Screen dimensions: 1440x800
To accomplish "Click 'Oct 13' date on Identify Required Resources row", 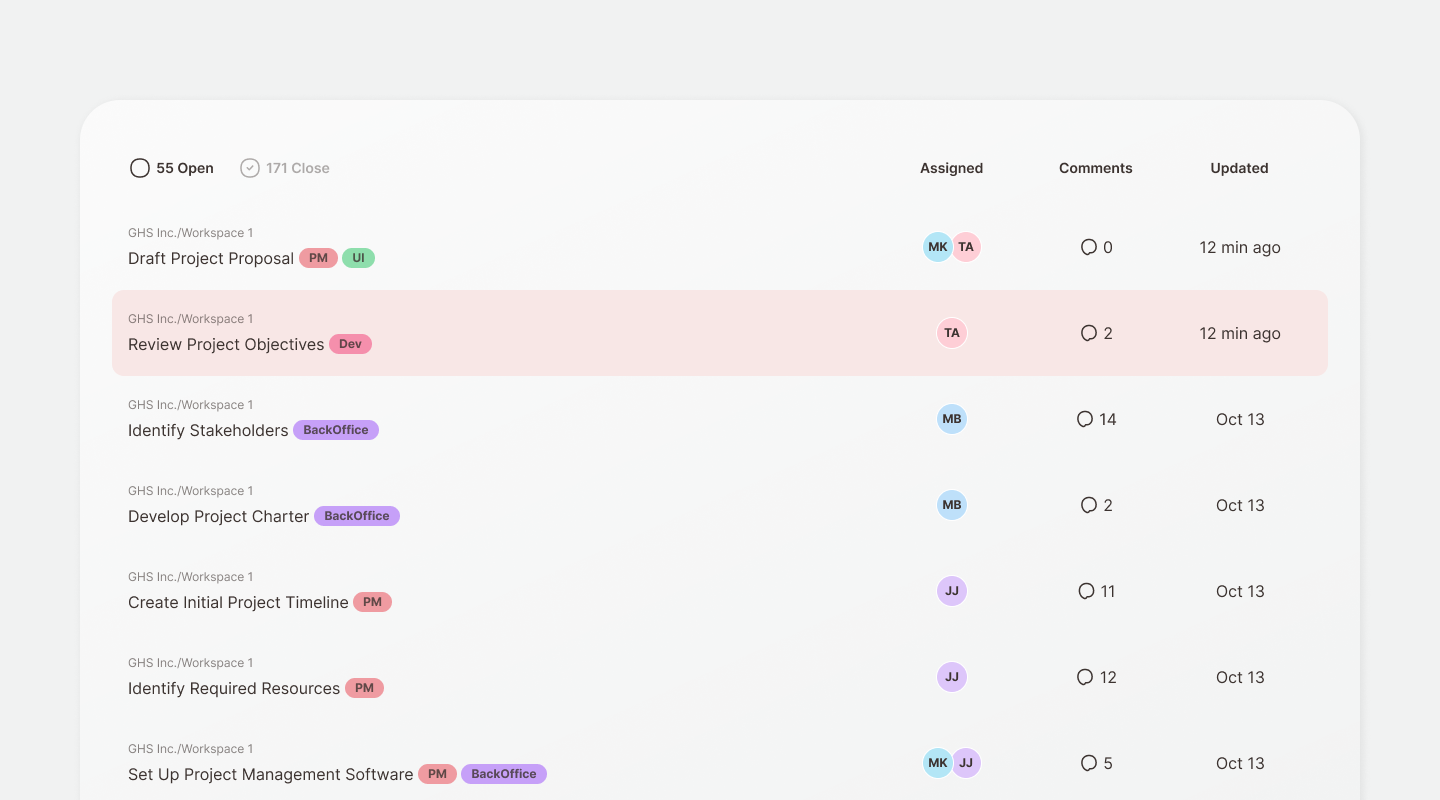I will 1240,677.
